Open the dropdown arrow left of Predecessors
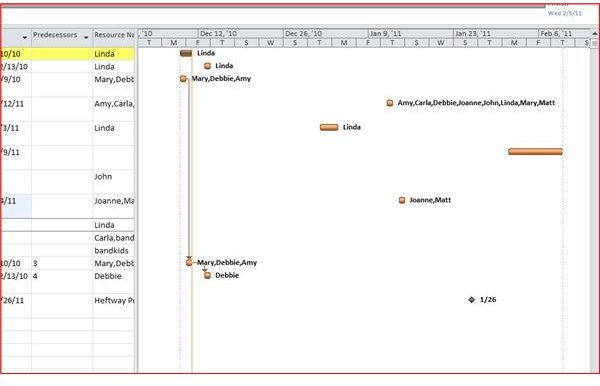Screen dimensions: 600x386 pyautogui.click(x=25, y=37)
